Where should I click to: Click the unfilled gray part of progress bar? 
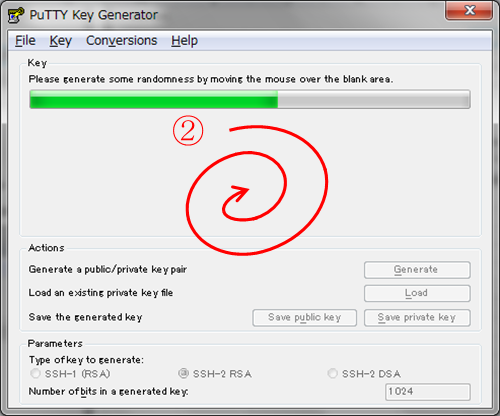pyautogui.click(x=374, y=99)
